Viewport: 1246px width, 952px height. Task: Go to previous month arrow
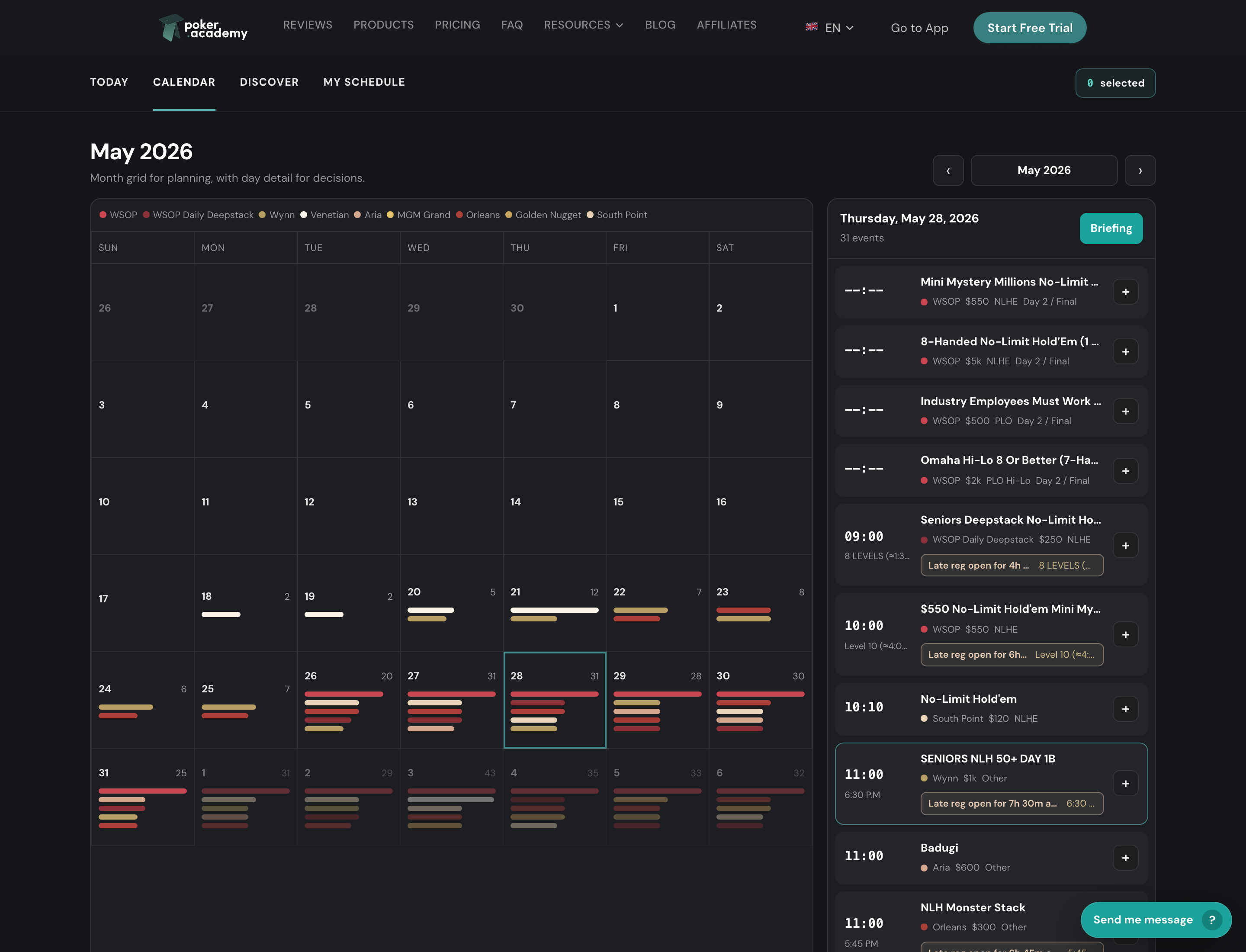point(948,170)
